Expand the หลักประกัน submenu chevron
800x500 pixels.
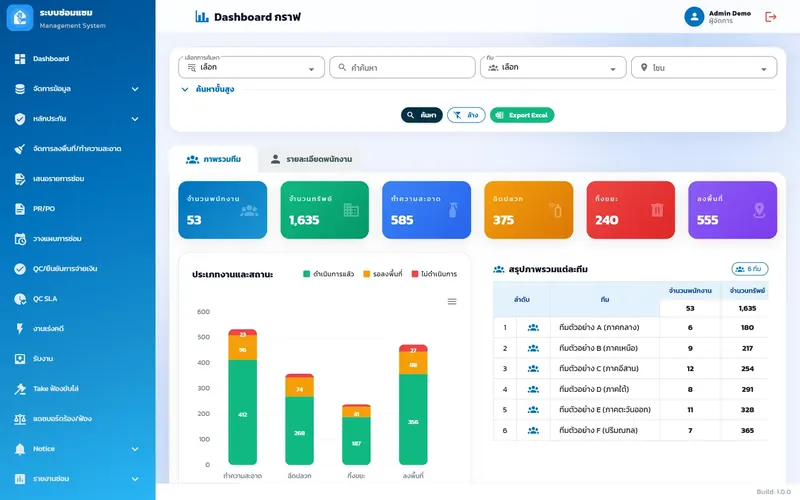pos(135,119)
